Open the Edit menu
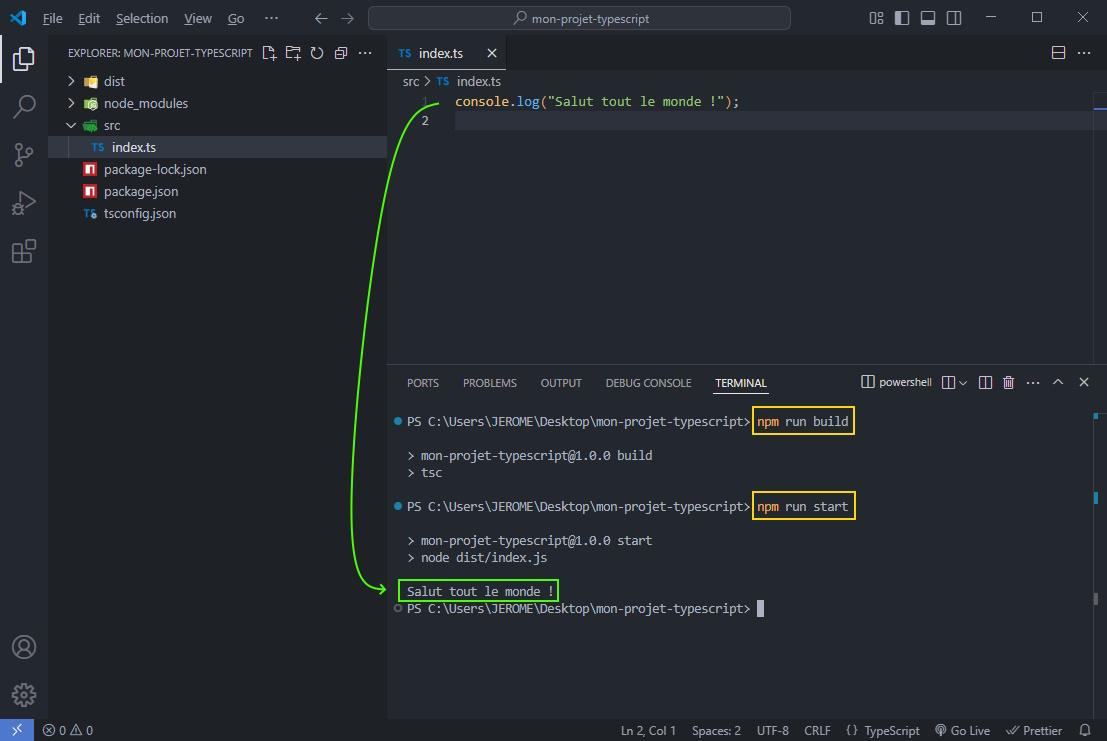The height and width of the screenshot is (741, 1107). 89,18
